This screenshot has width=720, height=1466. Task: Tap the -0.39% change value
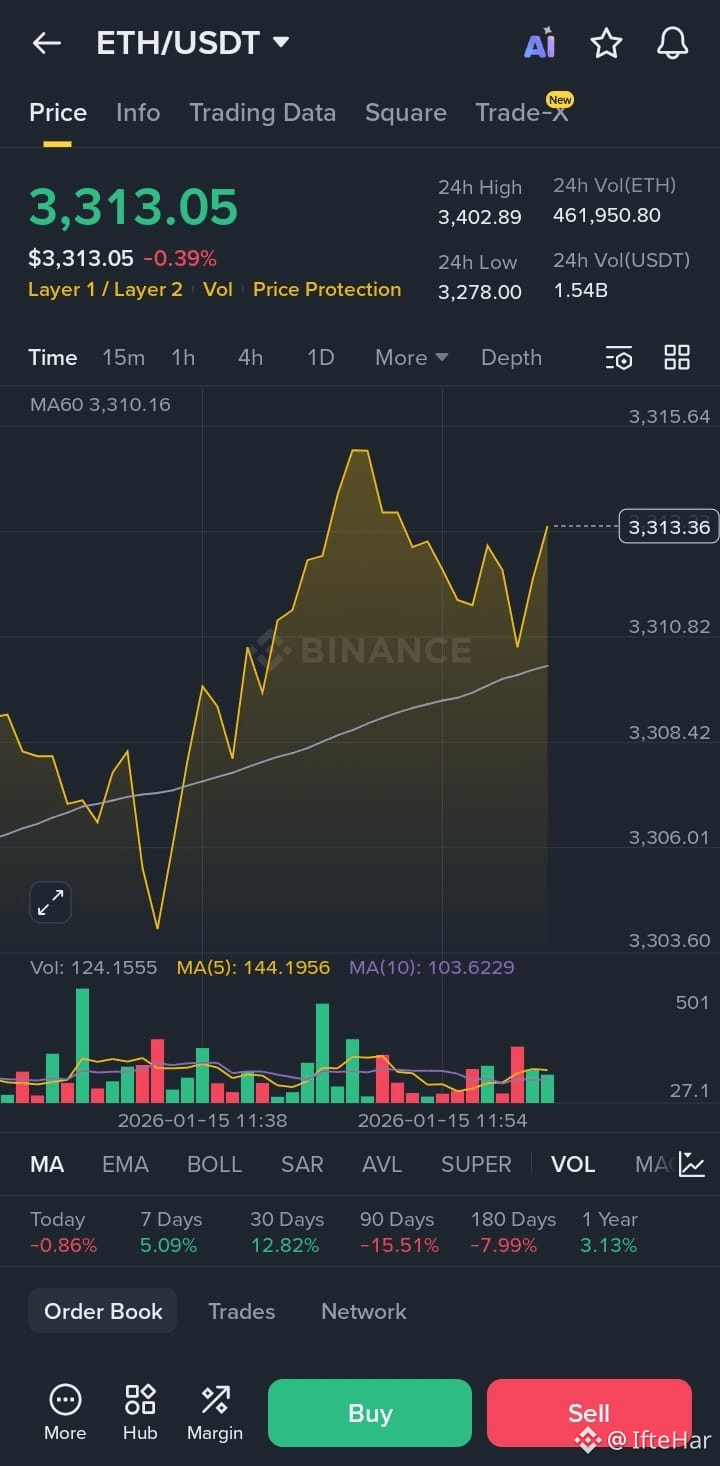pos(180,259)
